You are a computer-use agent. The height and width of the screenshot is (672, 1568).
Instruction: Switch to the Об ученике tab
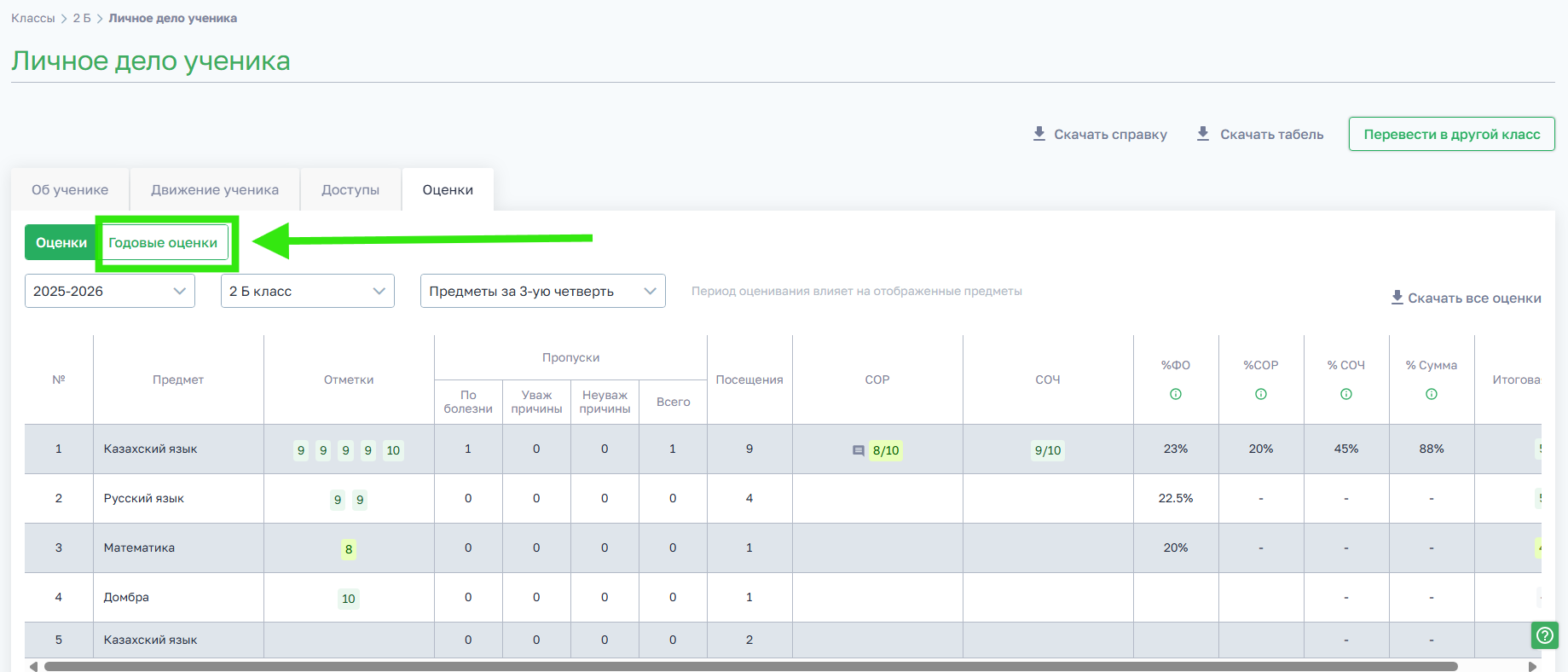pos(70,190)
